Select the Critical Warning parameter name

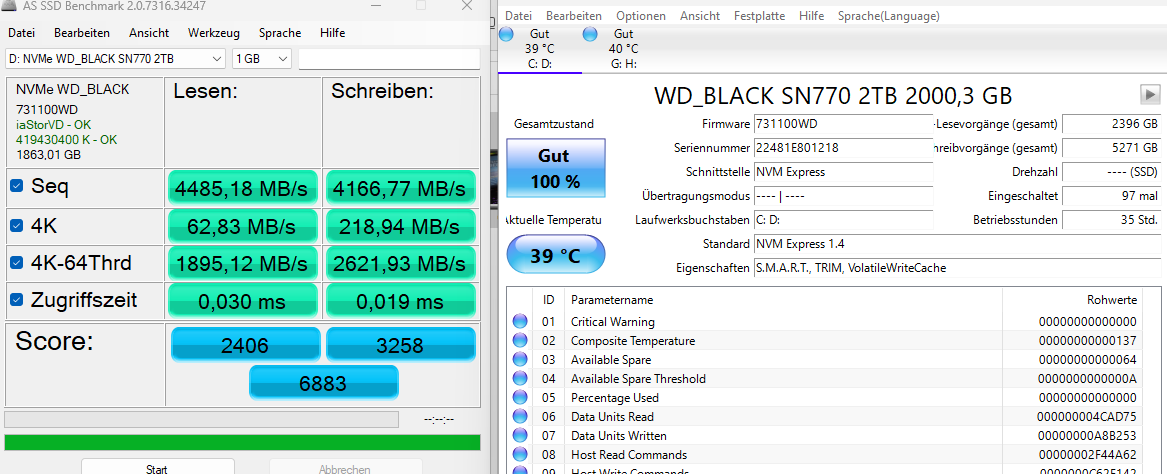613,322
